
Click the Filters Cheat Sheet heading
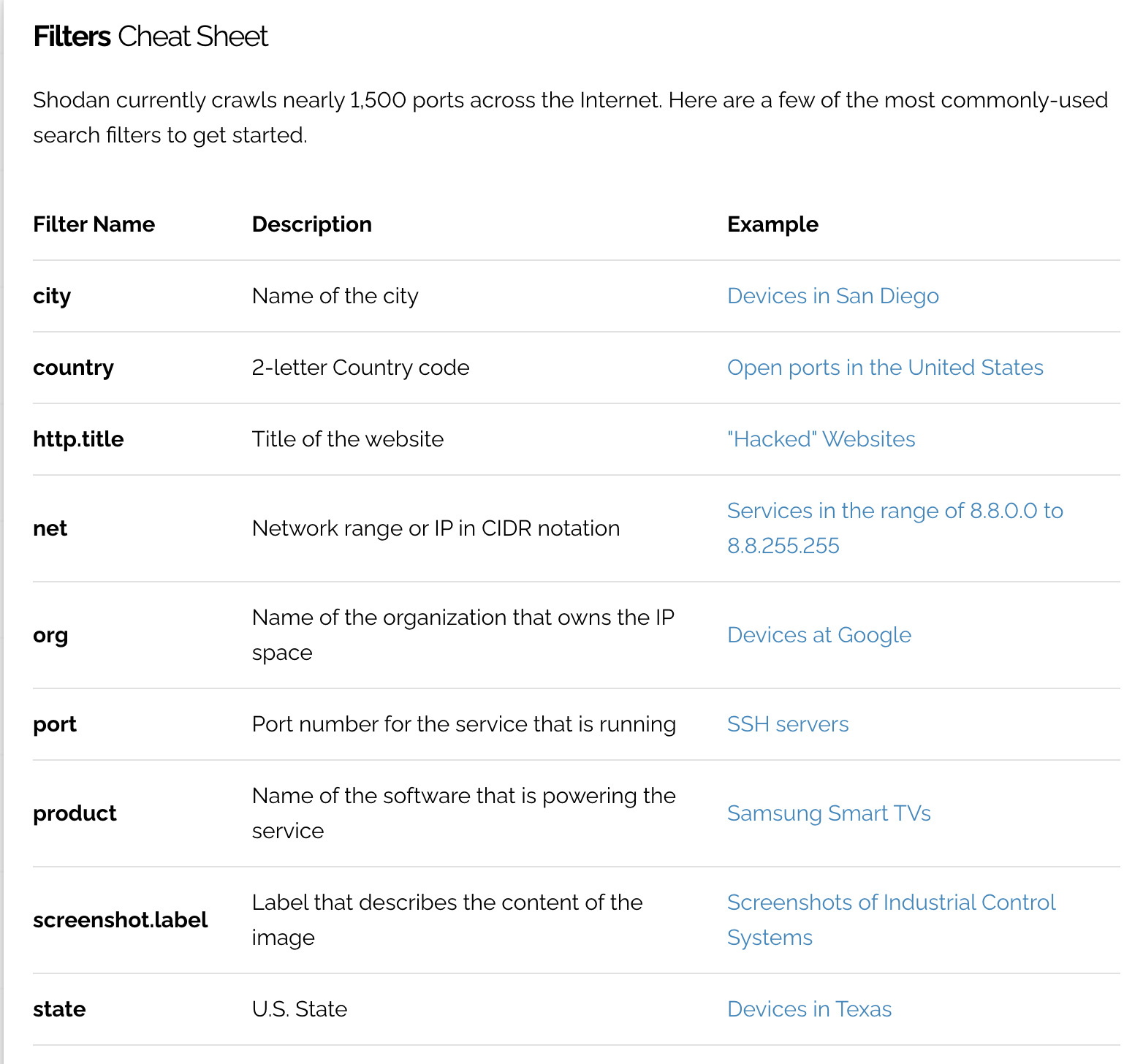point(151,37)
